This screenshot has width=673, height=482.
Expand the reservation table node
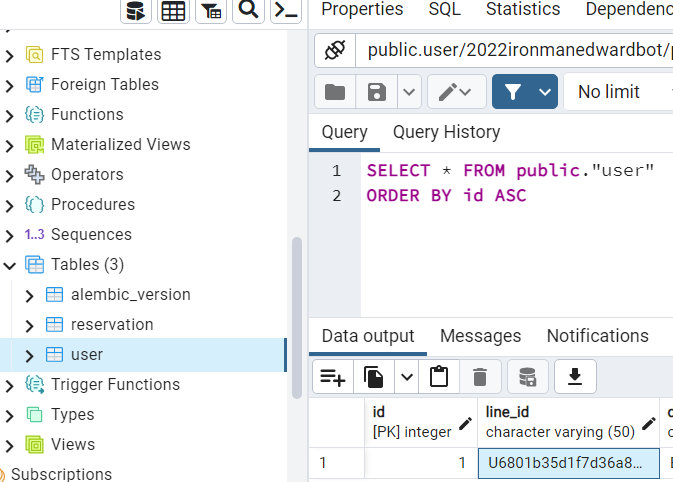coord(29,325)
